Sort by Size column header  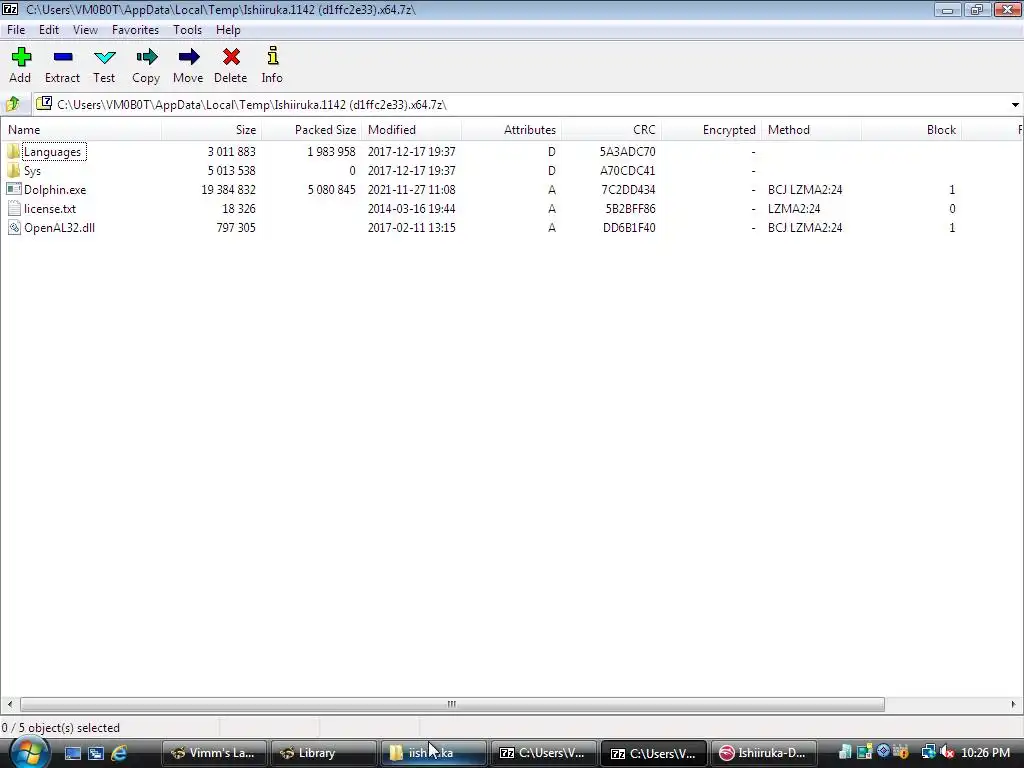coord(212,129)
